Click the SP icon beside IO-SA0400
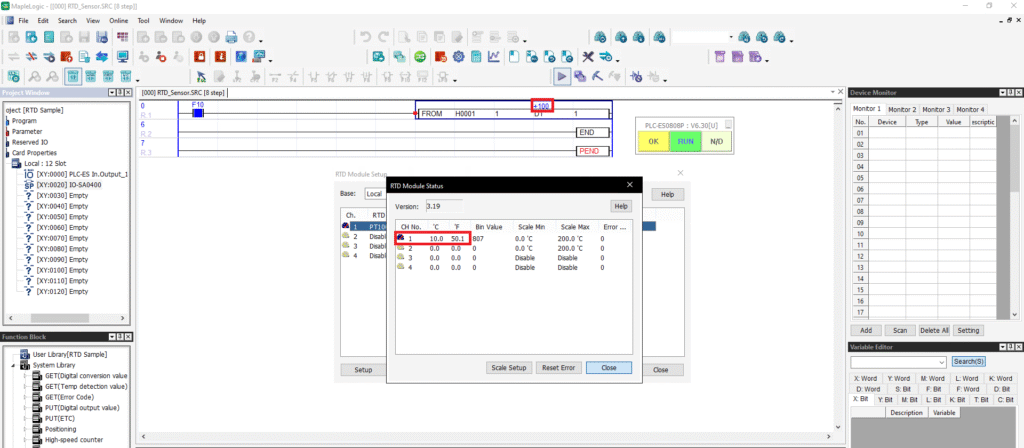This screenshot has height=448, width=1024. coord(28,185)
